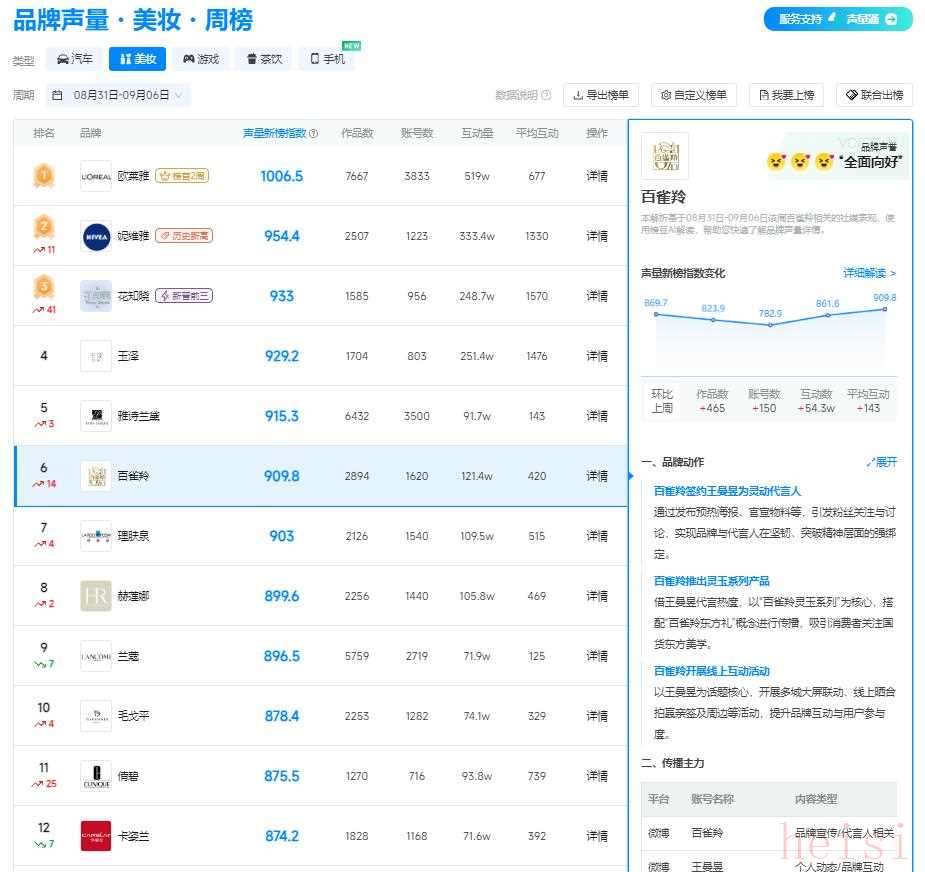
Task: Click the 909.8 data point on trend chart
Action: 885,309
